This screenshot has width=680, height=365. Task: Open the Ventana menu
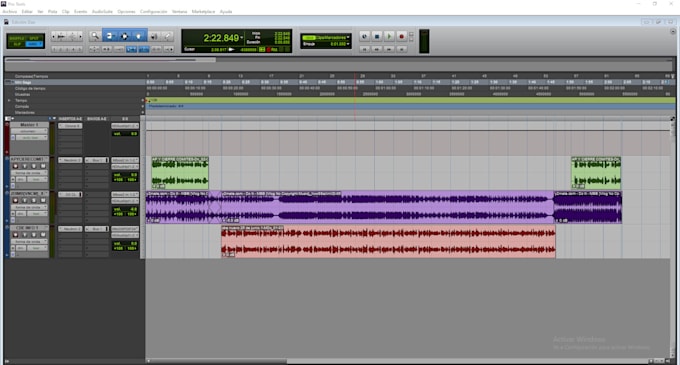[x=179, y=12]
